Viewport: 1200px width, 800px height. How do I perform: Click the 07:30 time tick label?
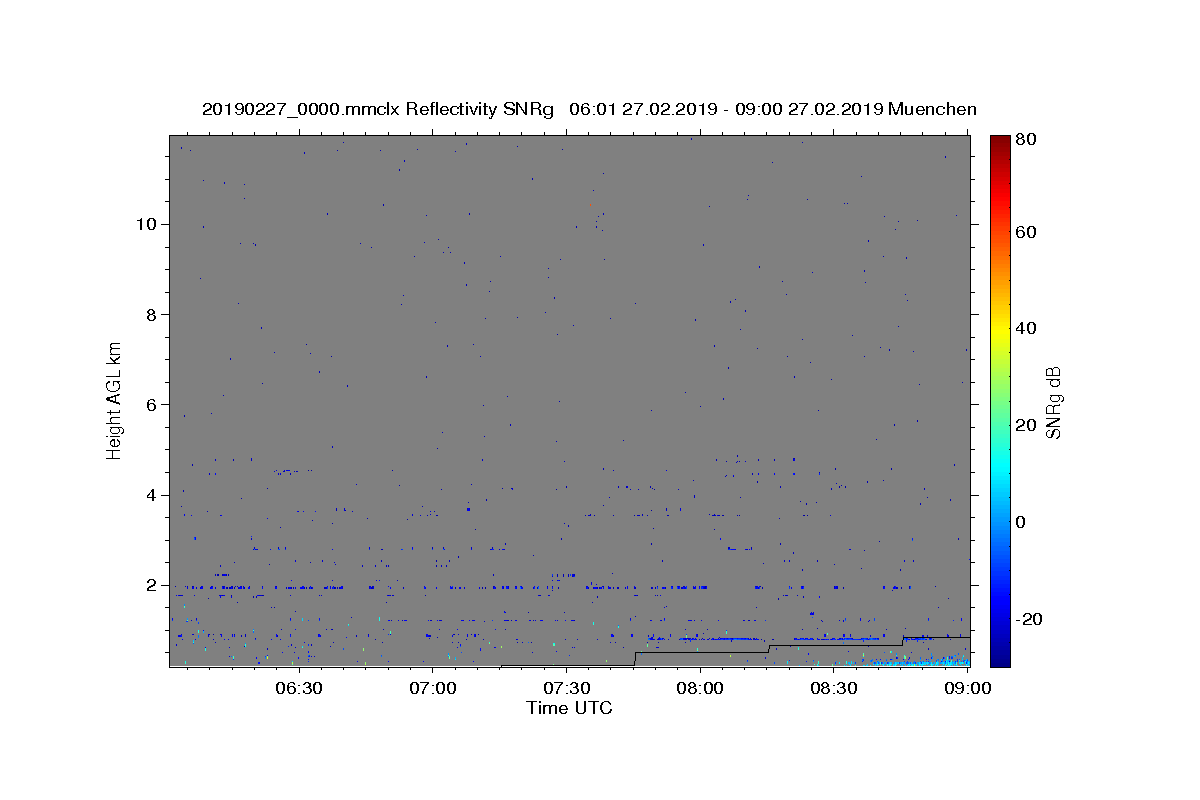click(566, 688)
